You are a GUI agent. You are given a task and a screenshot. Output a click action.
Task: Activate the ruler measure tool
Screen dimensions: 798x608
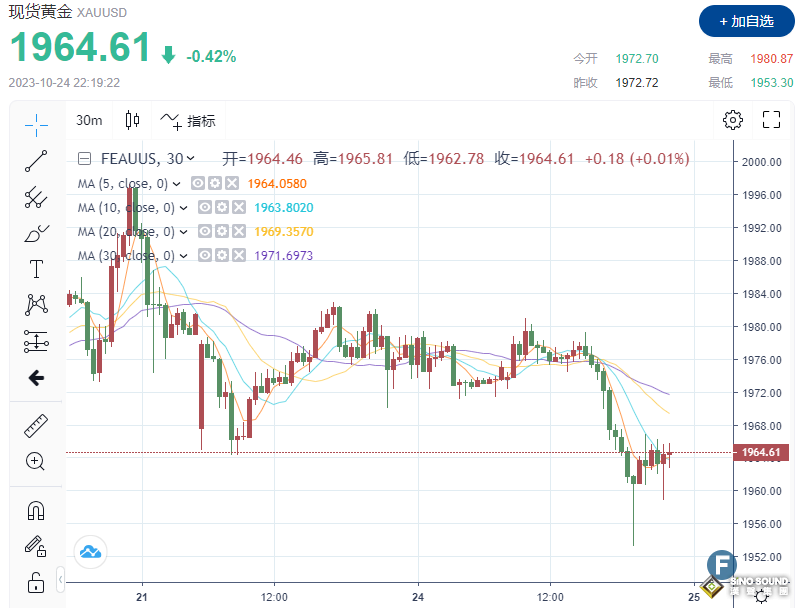click(x=36, y=425)
